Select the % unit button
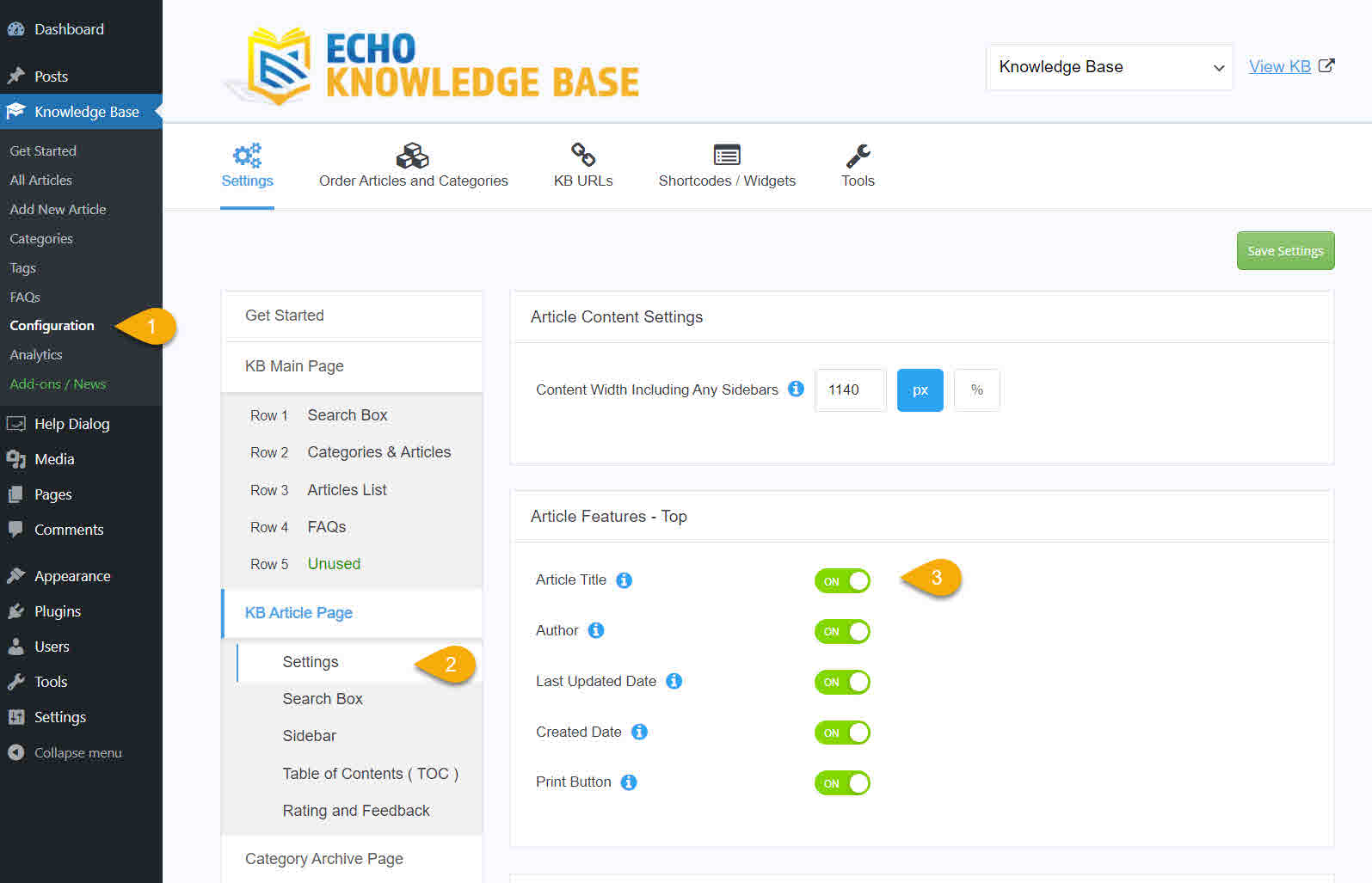Image resolution: width=1372 pixels, height=883 pixels. coord(976,389)
